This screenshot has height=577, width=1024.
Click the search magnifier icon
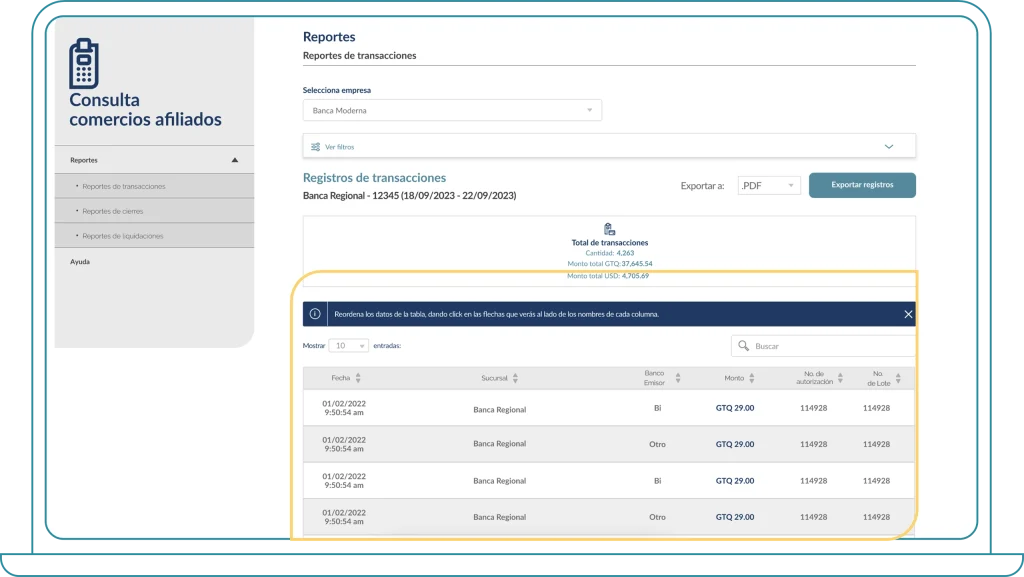743,345
